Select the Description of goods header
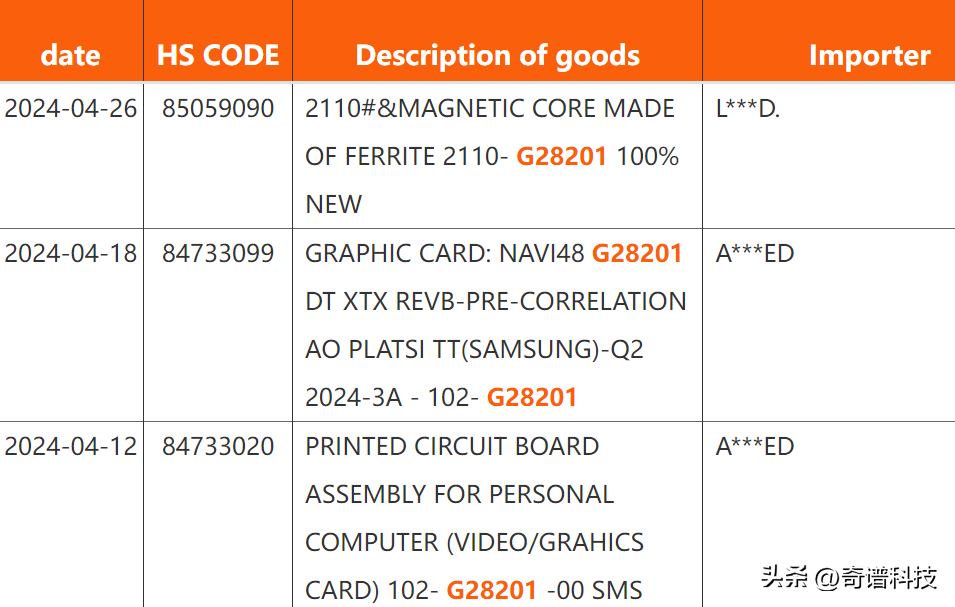The image size is (955, 607). pyautogui.click(x=498, y=55)
